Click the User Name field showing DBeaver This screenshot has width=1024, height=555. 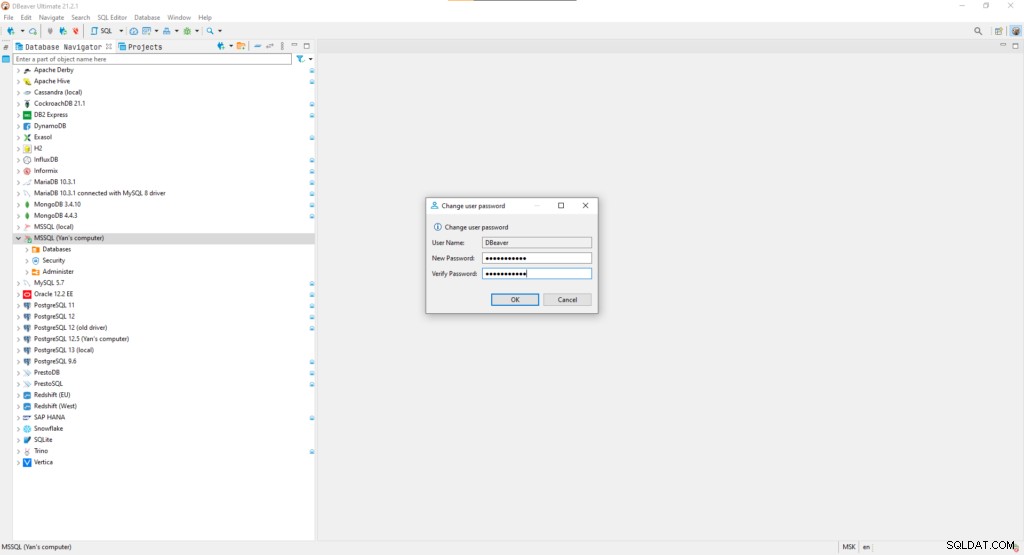537,243
